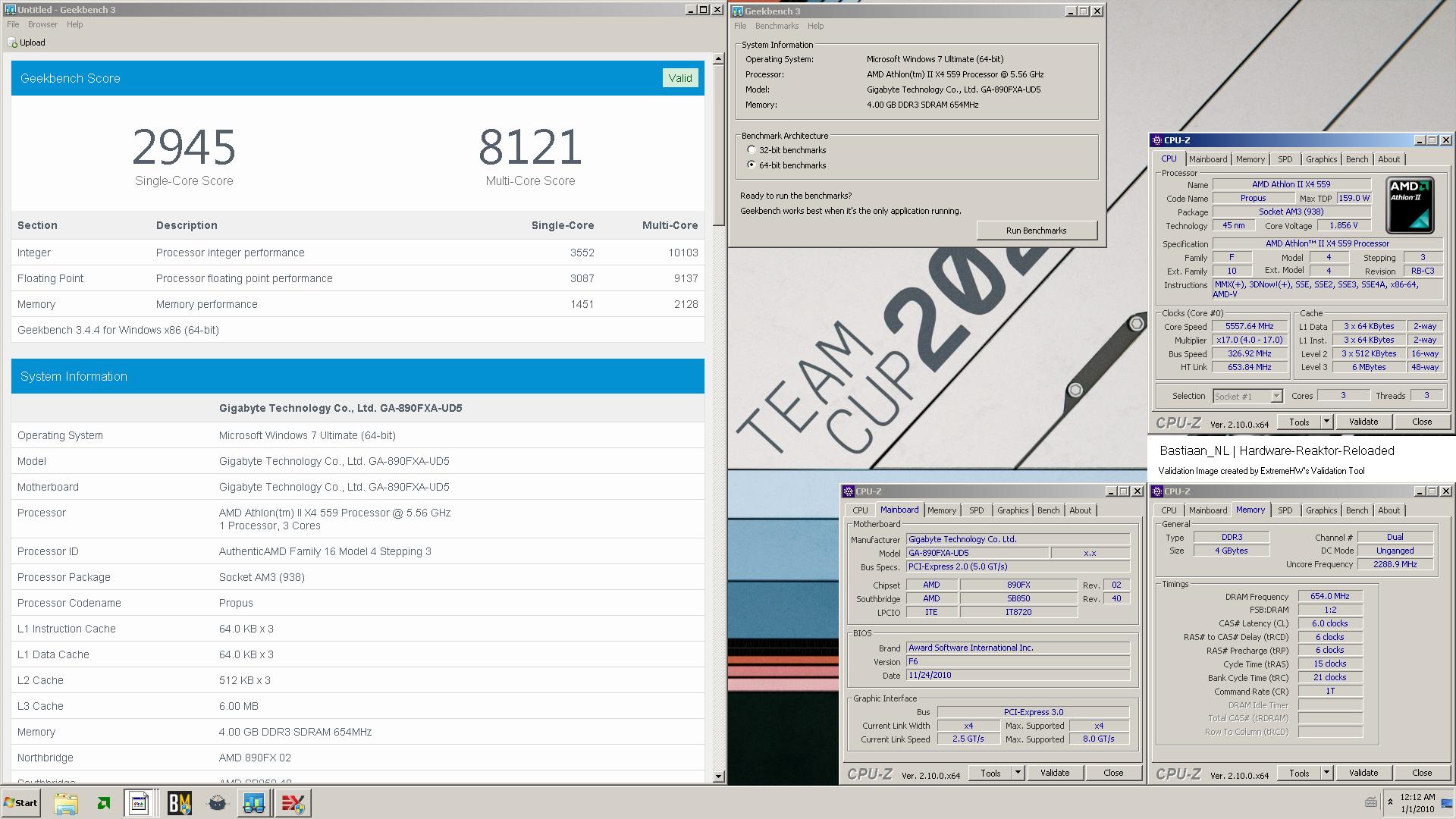Switch to CPU tab in Mainboard CPU-Z window

[860, 510]
